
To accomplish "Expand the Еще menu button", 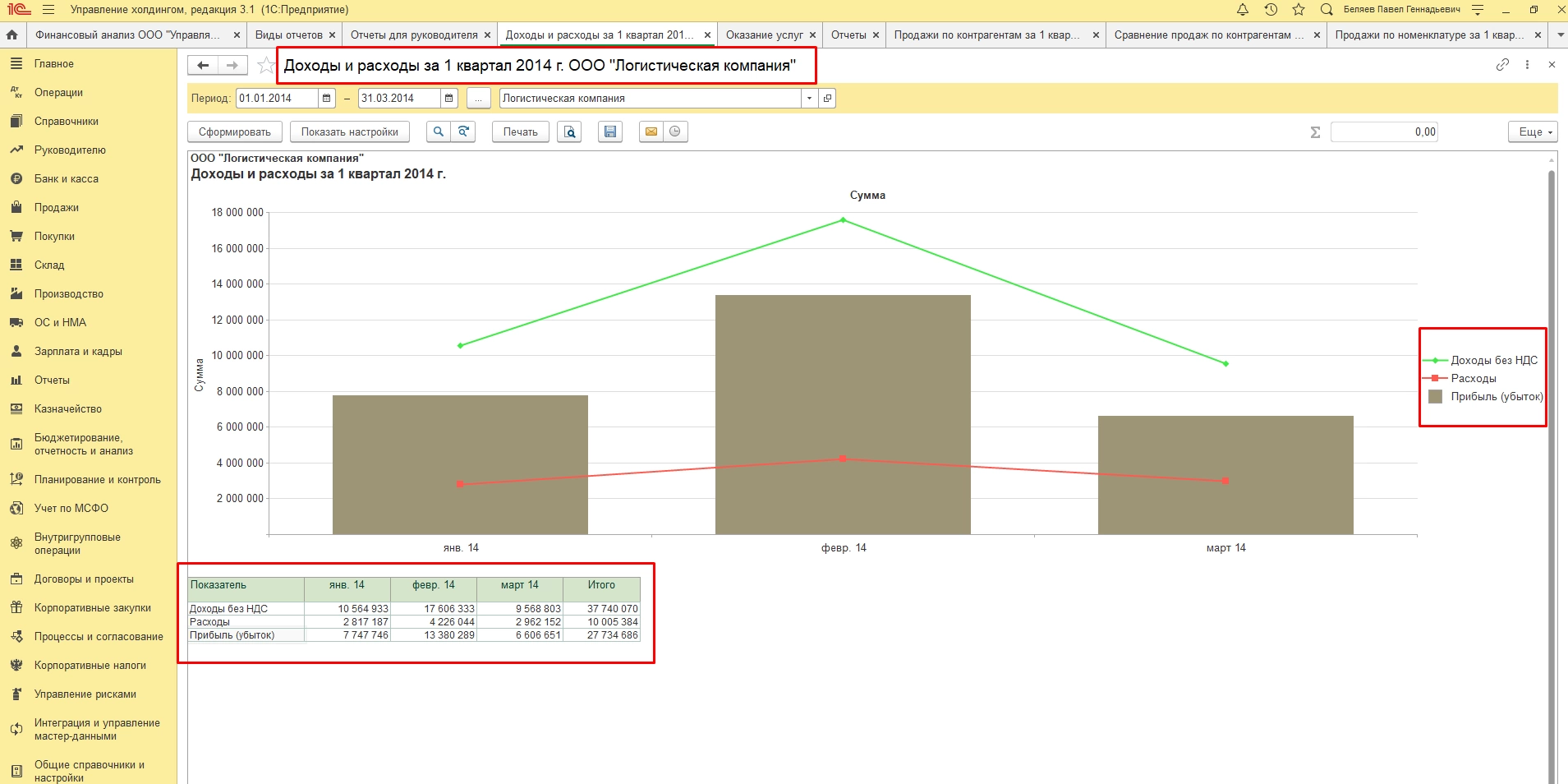I will [1532, 132].
